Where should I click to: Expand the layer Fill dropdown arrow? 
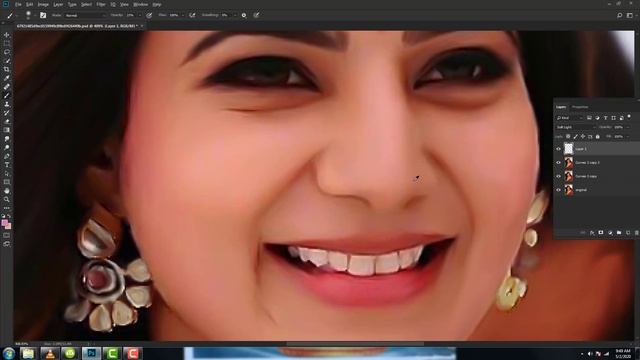coord(628,136)
